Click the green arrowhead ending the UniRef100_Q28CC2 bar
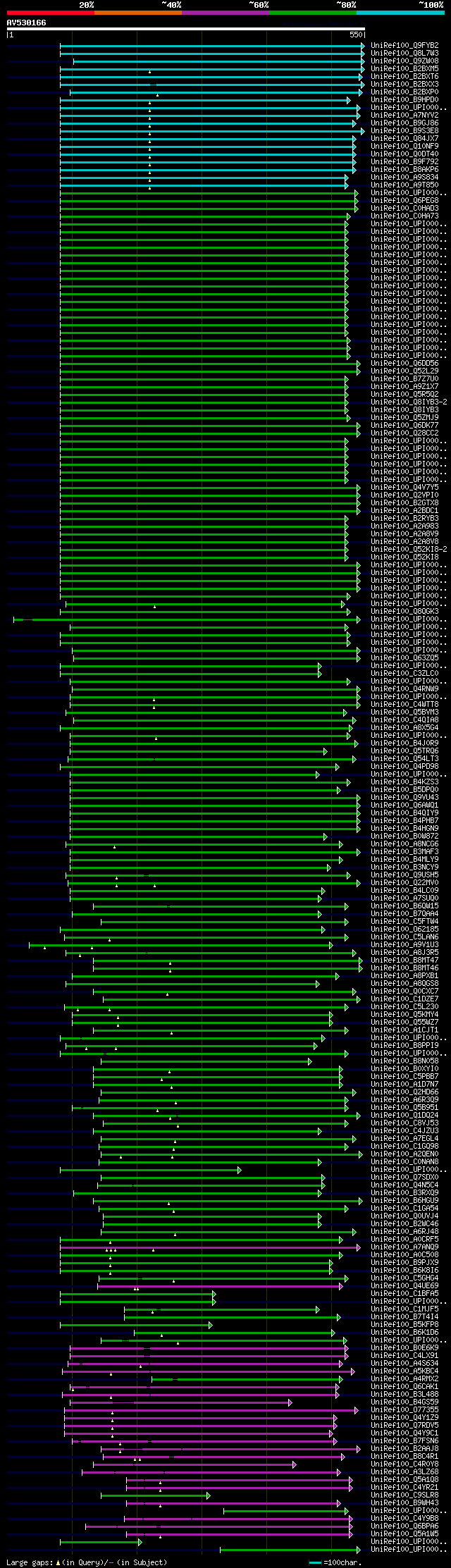451x1568 pixels. tap(359, 433)
